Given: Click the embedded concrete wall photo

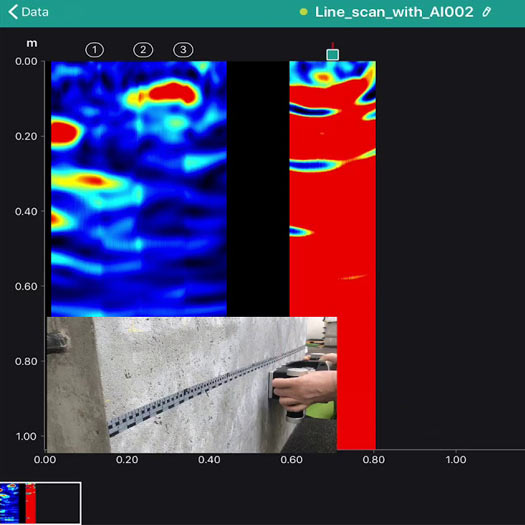Looking at the screenshot, I should pos(192,385).
